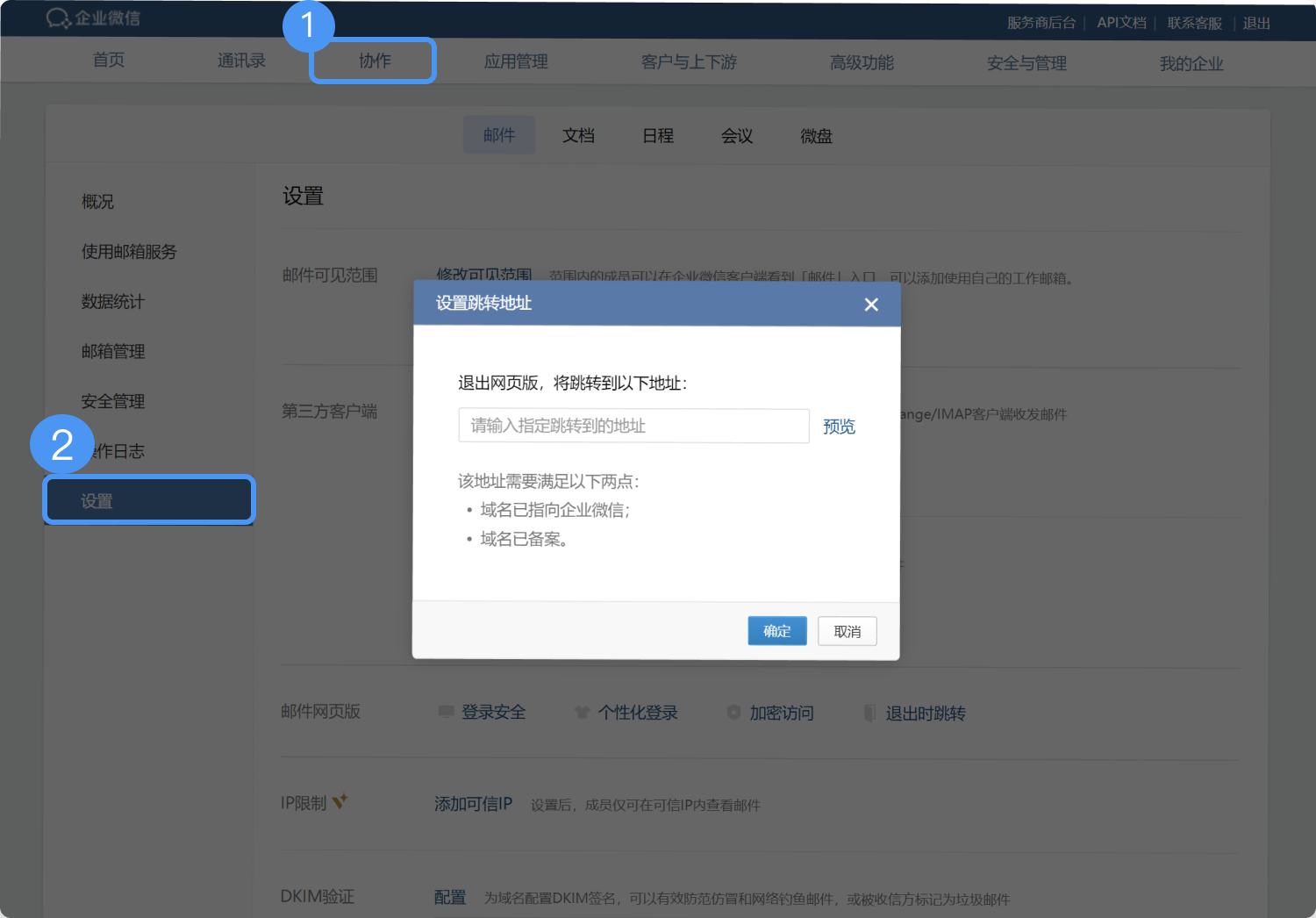Click the 取消 button in the dialog
1316x918 pixels.
pyautogui.click(x=848, y=632)
